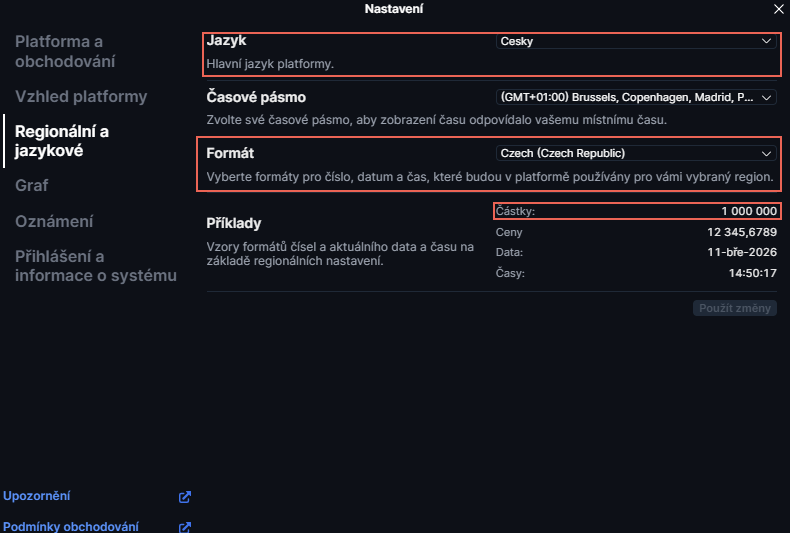Click the external link icon beside Podmínky obchodování
790x533 pixels.
[184, 527]
